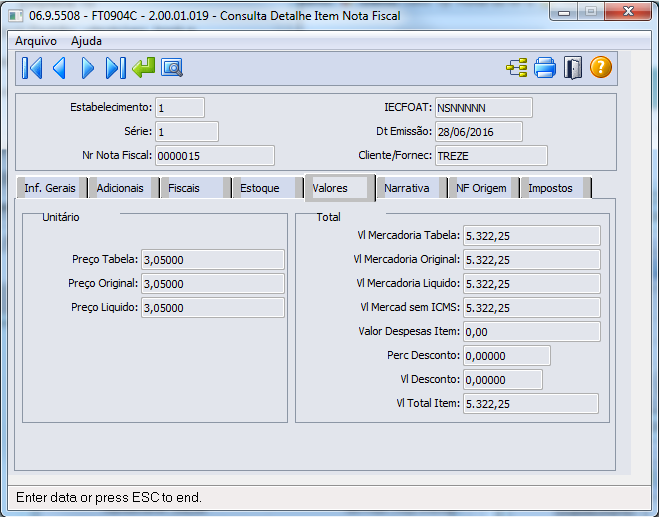The height and width of the screenshot is (517, 659).
Task: Click the IECFOAT field
Action: pyautogui.click(x=483, y=108)
